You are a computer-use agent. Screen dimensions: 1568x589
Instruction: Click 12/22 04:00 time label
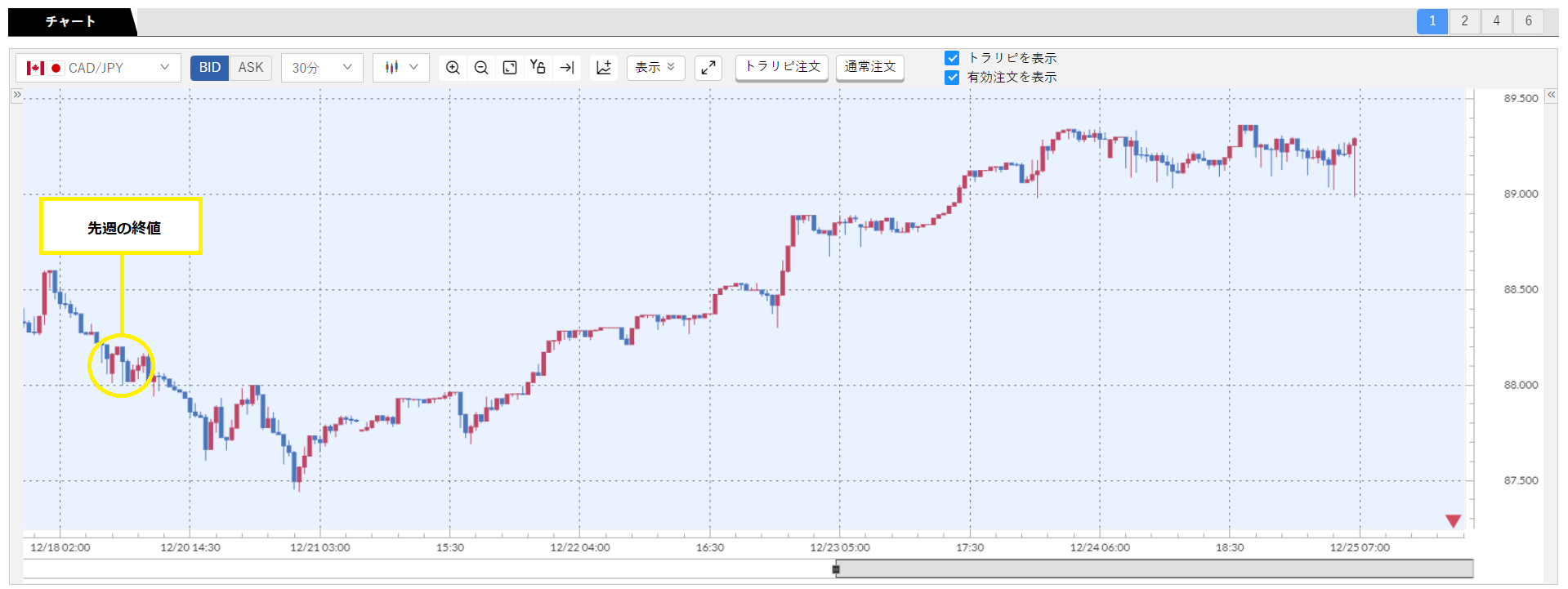pos(580,547)
